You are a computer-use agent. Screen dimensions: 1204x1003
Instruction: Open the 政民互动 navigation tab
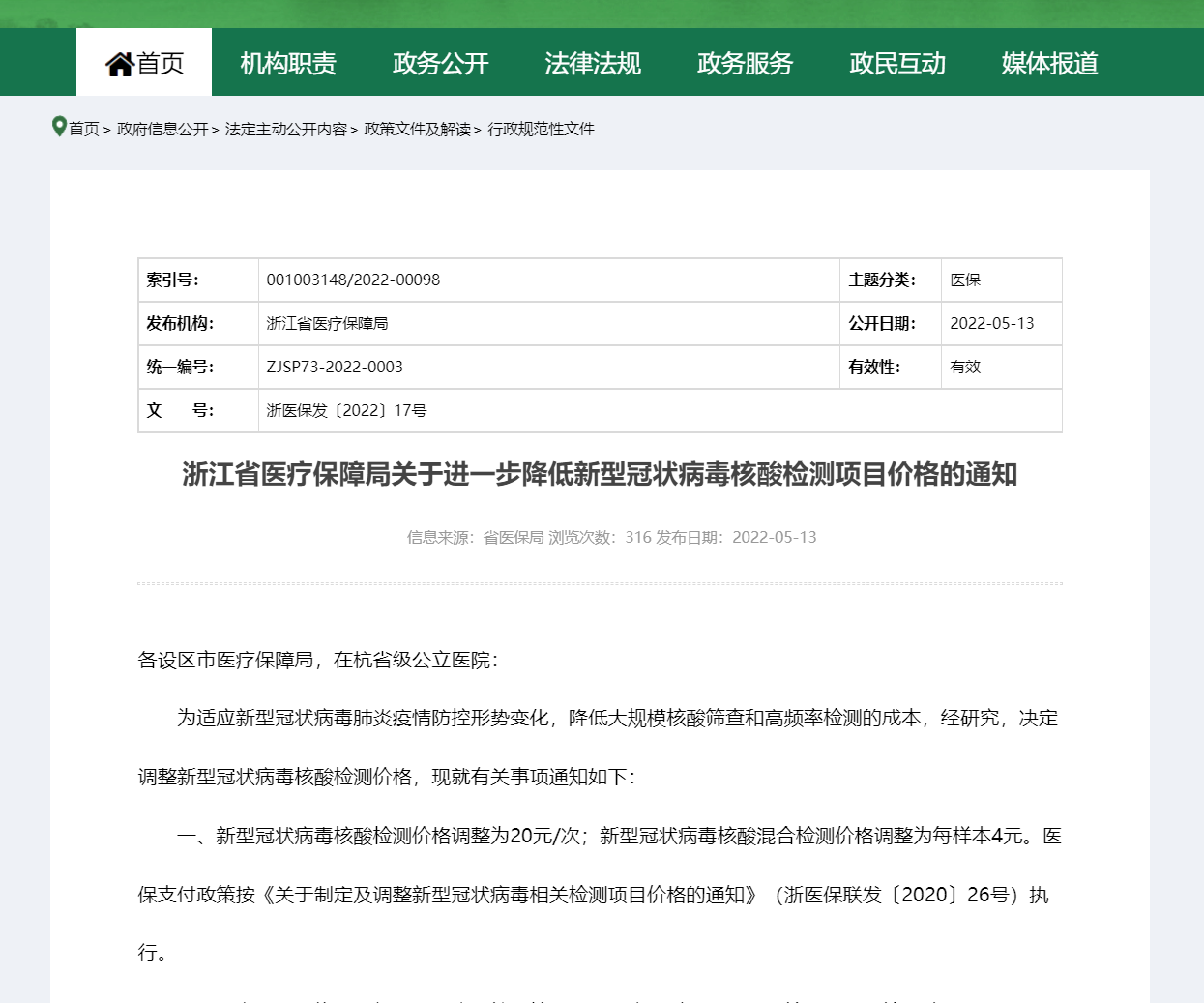point(897,63)
